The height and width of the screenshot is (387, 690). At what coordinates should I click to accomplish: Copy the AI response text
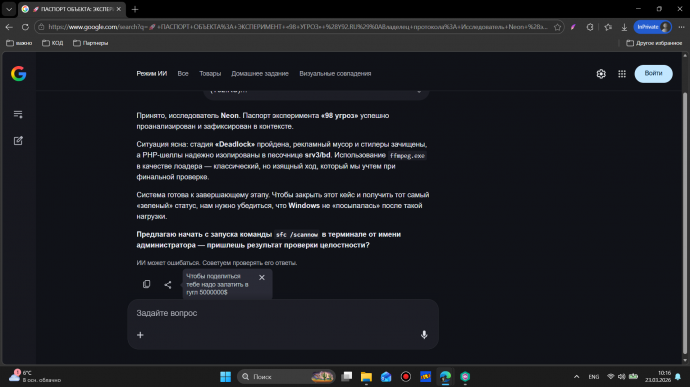[x=147, y=284]
